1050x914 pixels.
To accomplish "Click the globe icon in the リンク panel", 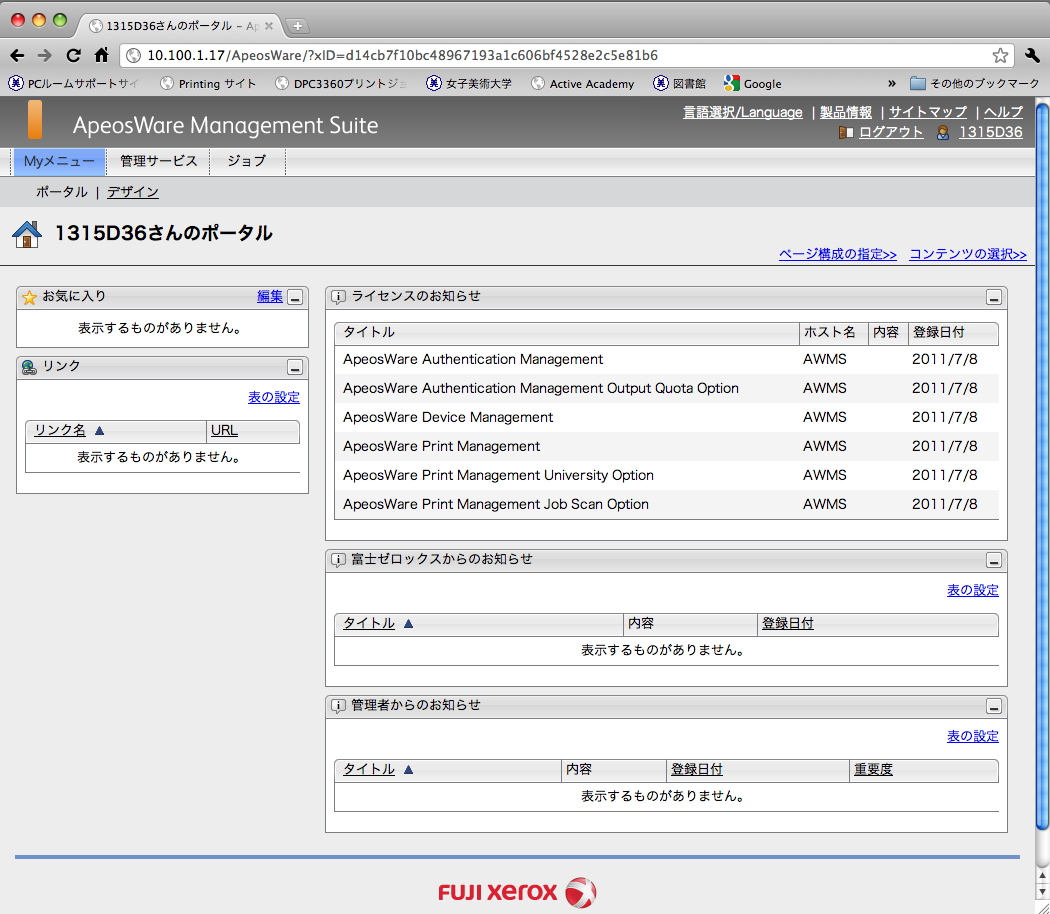I will point(29,367).
